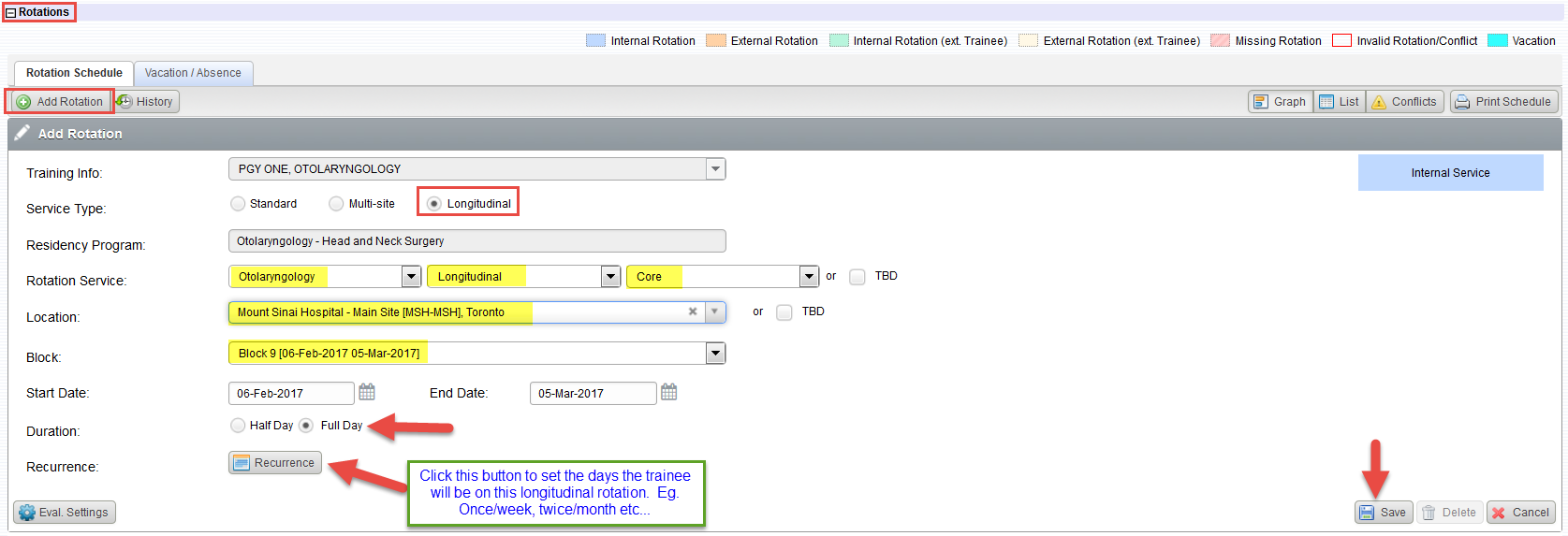
Task: Clear the Location field with the X icon
Action: point(693,311)
